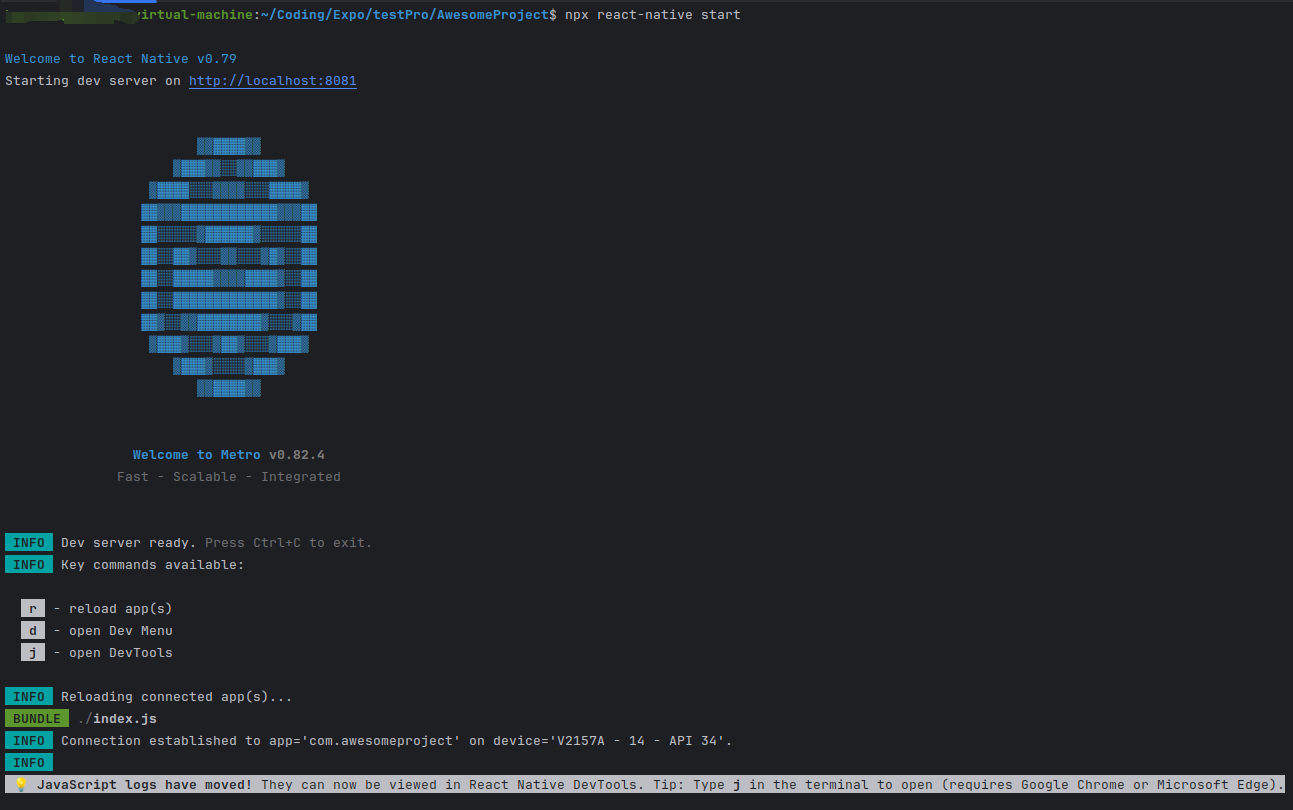
Task: Click the 'Press Ctrl+C to exit' hint text
Action: coord(288,542)
